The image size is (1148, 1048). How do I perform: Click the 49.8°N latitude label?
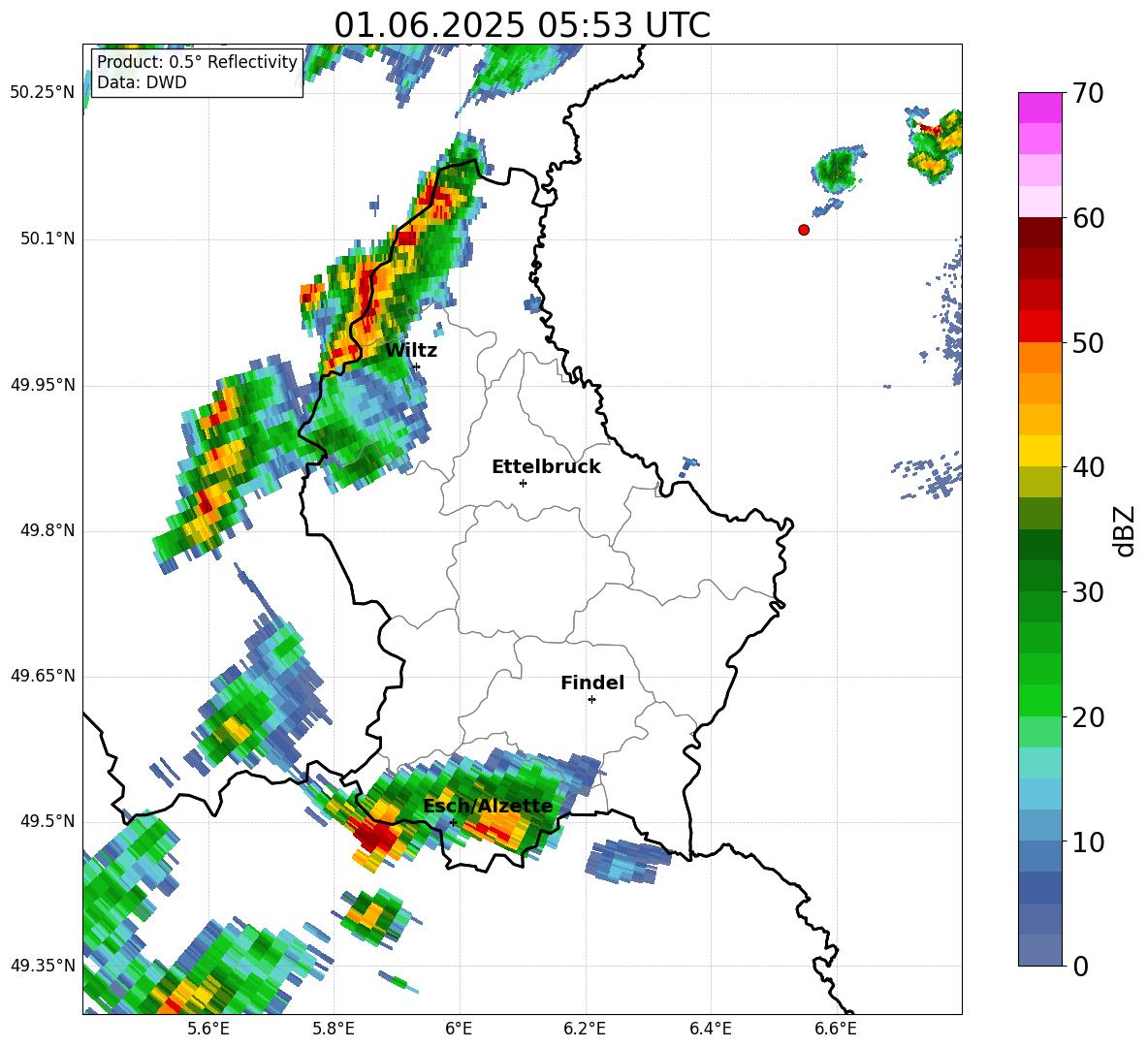[x=48, y=530]
